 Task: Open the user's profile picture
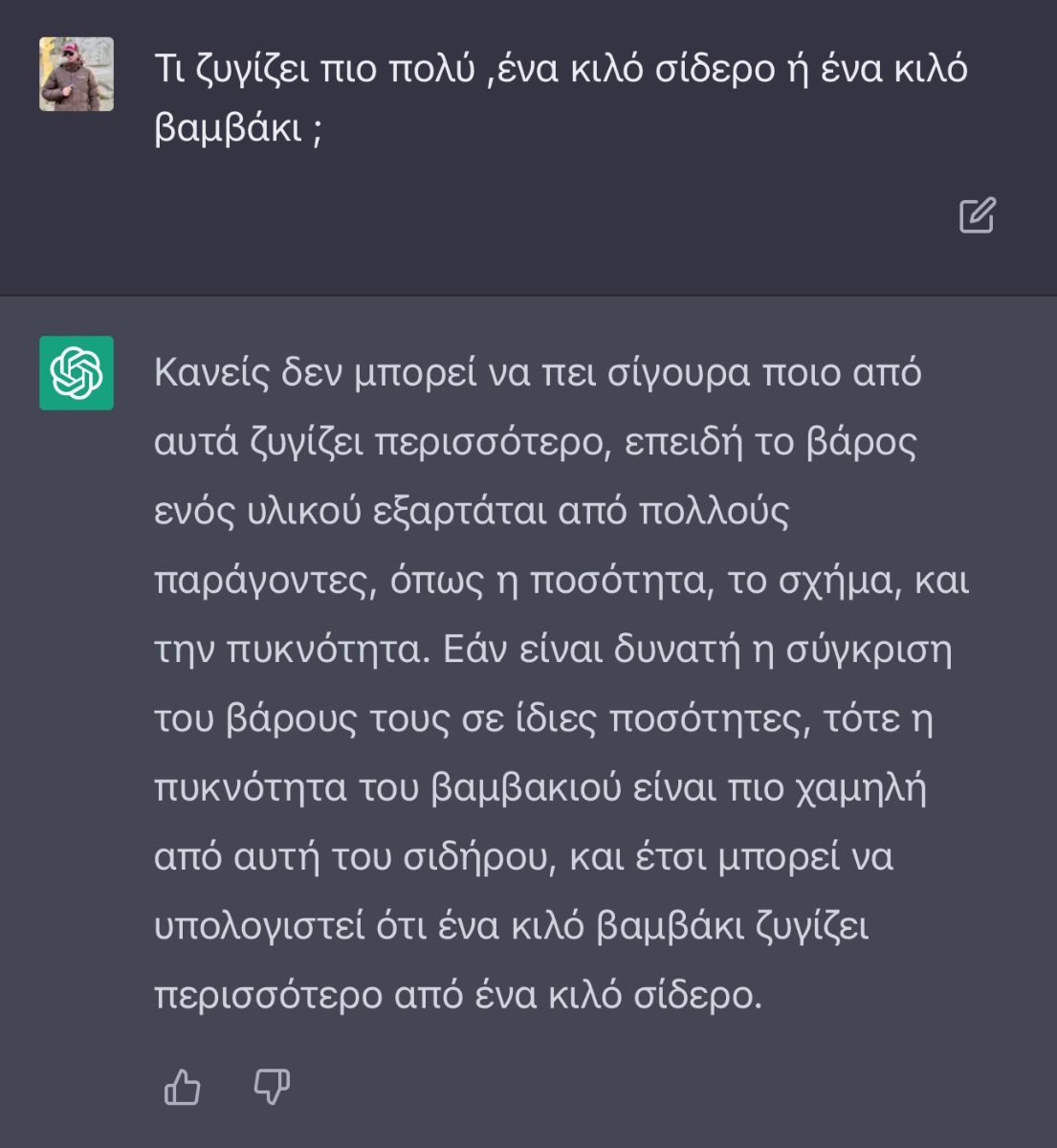click(77, 74)
